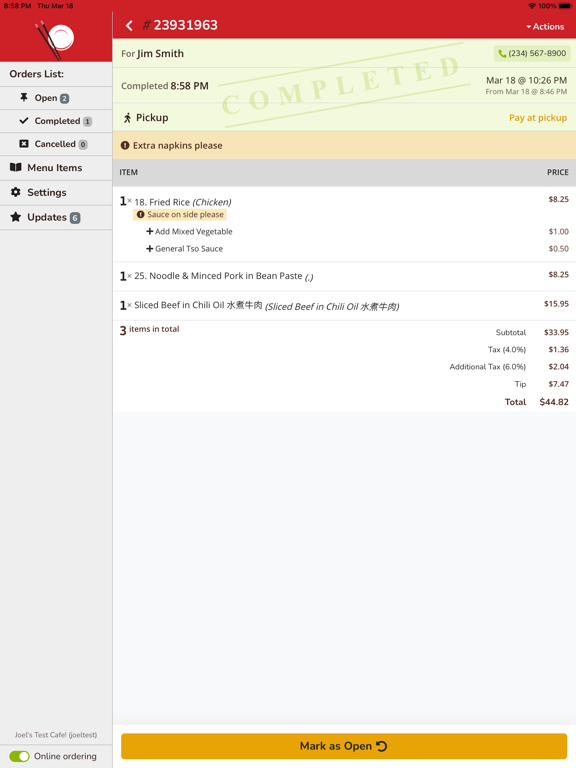Click the Subtotal $33.95 value
The image size is (576, 768).
(556, 332)
